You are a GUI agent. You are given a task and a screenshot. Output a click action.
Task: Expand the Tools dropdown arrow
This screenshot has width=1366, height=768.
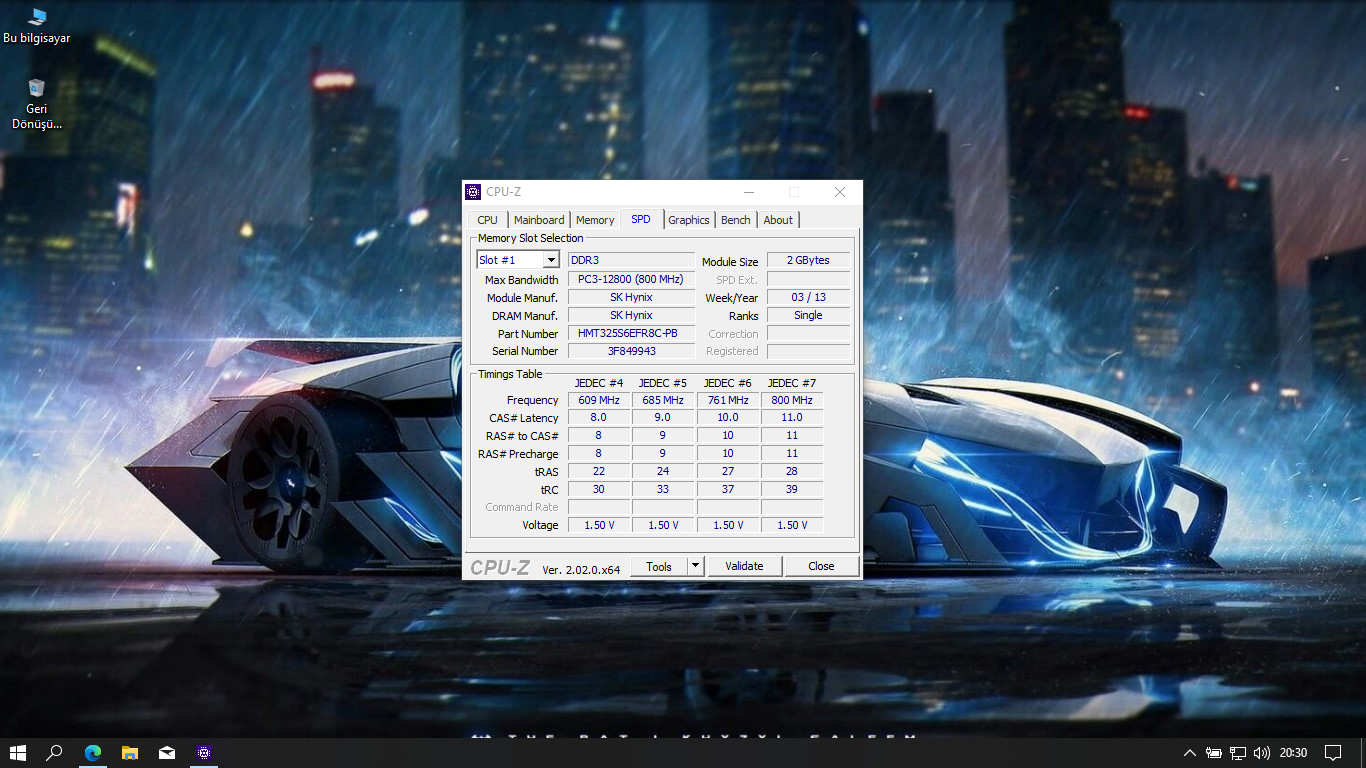pyautogui.click(x=696, y=566)
